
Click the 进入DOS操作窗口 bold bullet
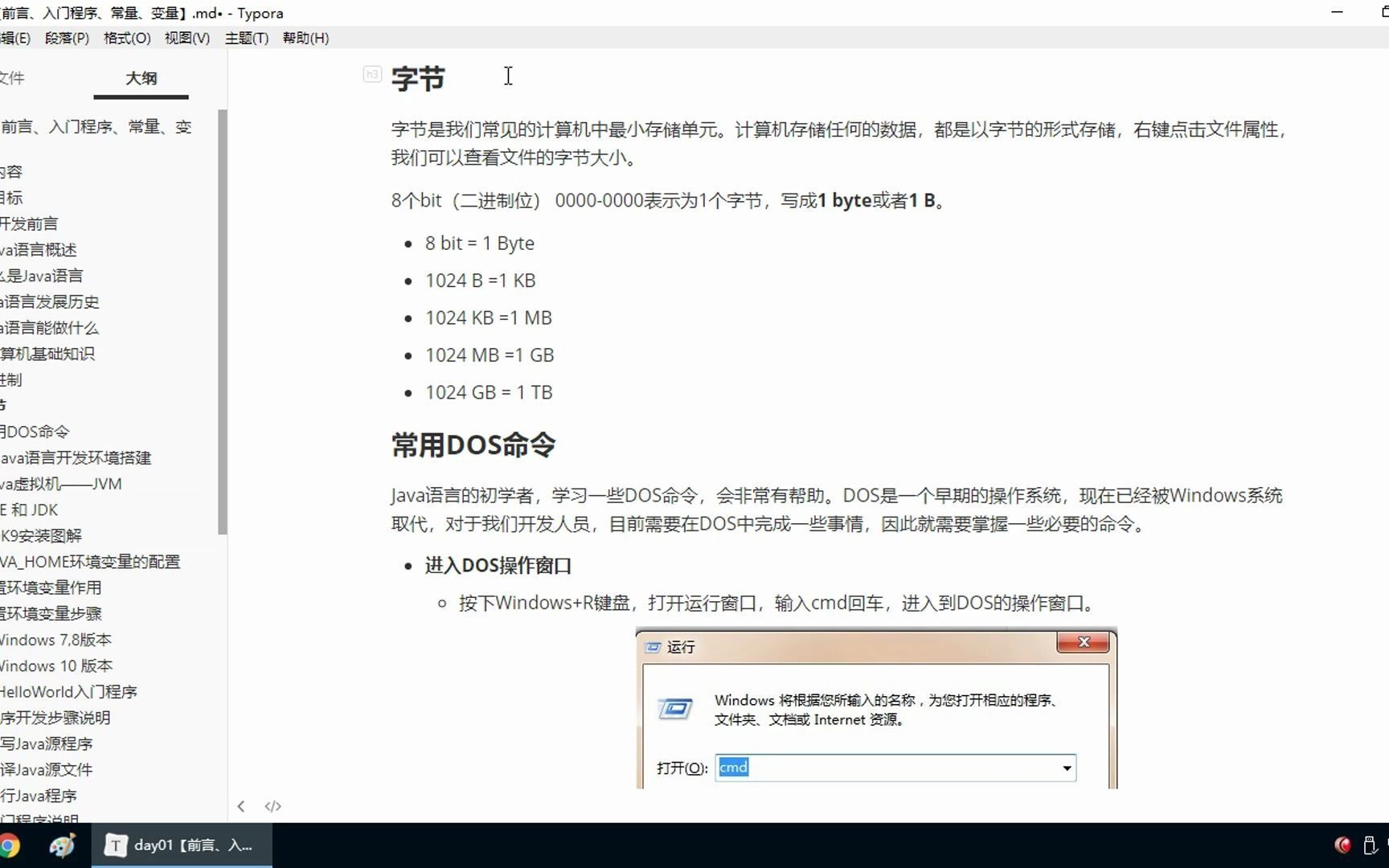498,566
